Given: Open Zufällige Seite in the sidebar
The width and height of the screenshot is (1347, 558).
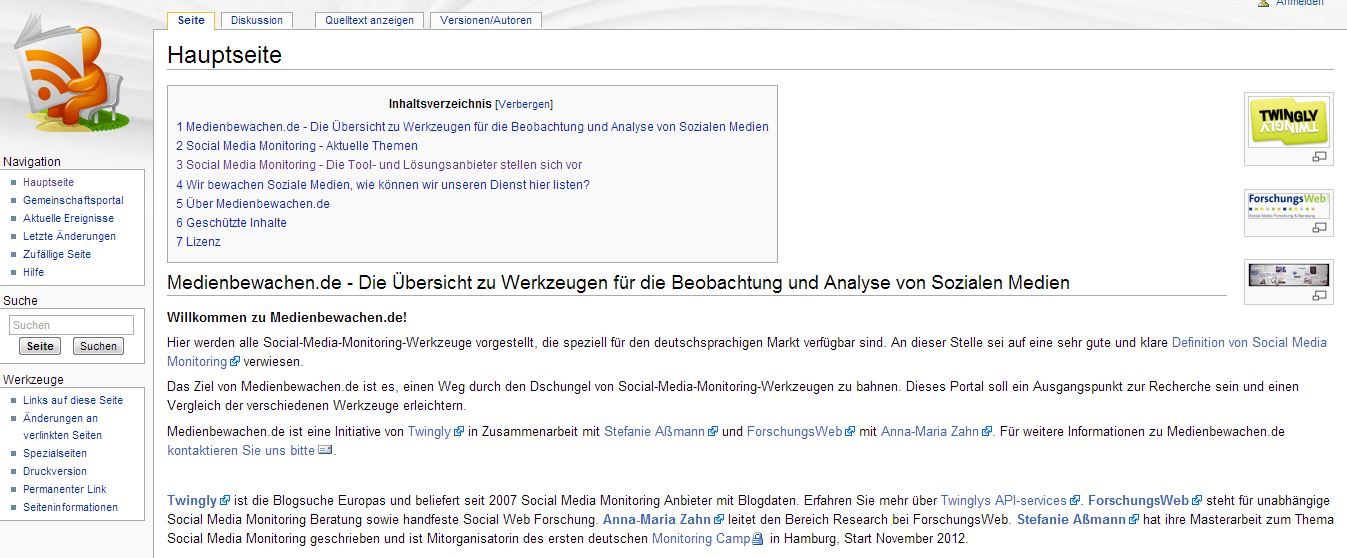Looking at the screenshot, I should click(x=57, y=254).
